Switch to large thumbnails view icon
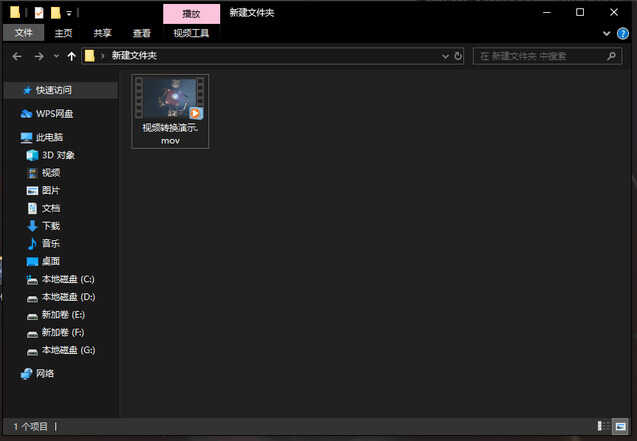Viewport: 637px width, 441px height. (620, 426)
